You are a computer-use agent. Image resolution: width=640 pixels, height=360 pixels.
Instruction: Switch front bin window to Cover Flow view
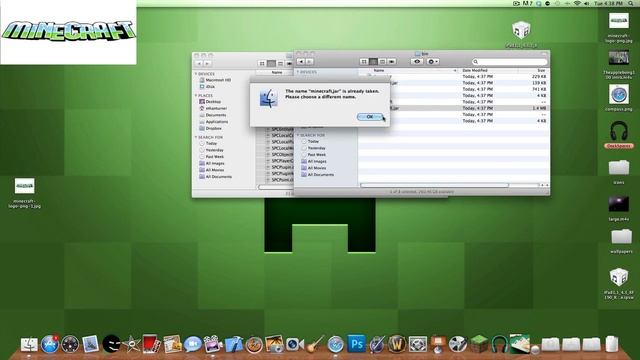coord(392,62)
